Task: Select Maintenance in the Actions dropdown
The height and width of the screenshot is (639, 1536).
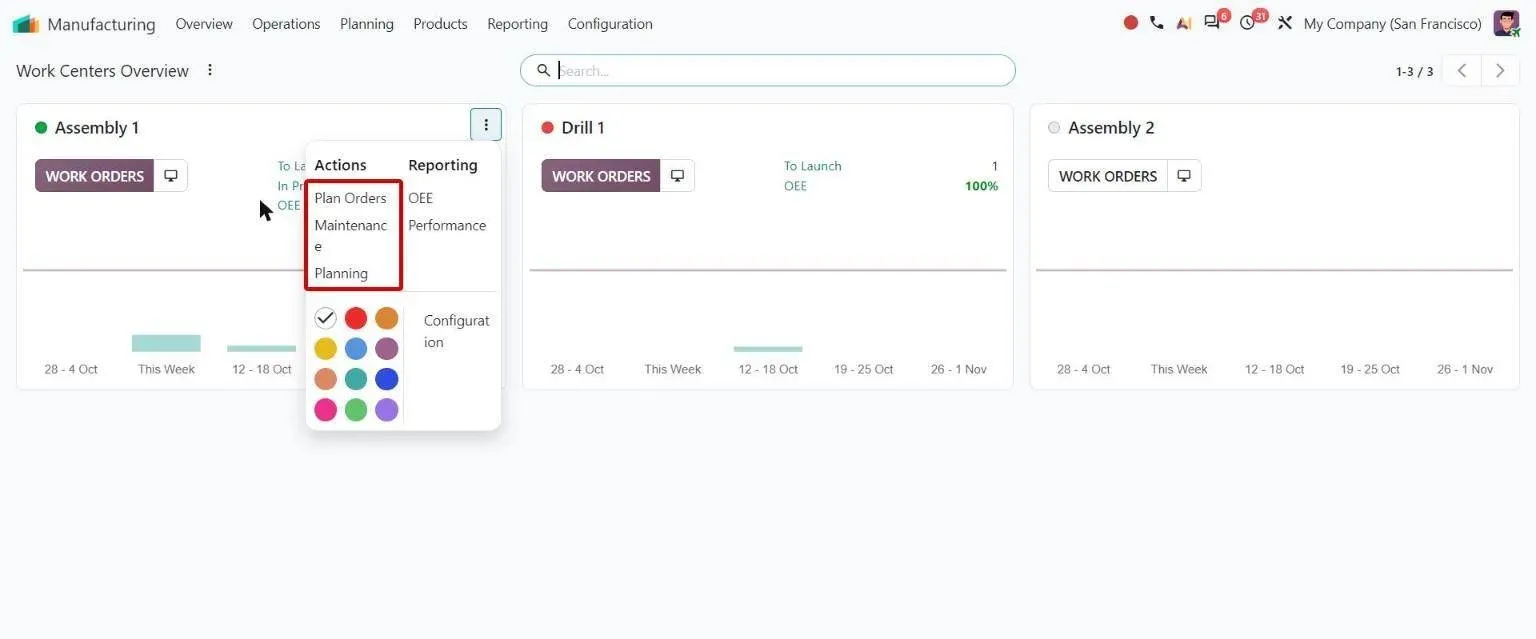Action: 350,235
